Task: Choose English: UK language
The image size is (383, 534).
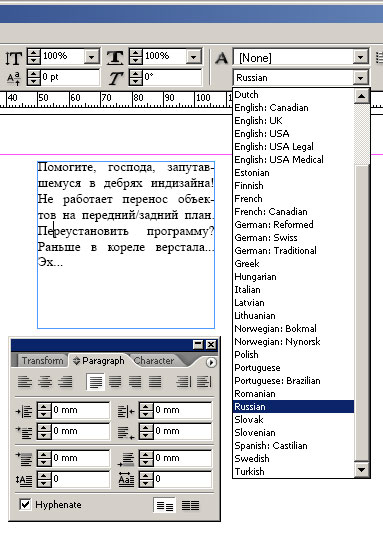Action: pyautogui.click(x=293, y=121)
